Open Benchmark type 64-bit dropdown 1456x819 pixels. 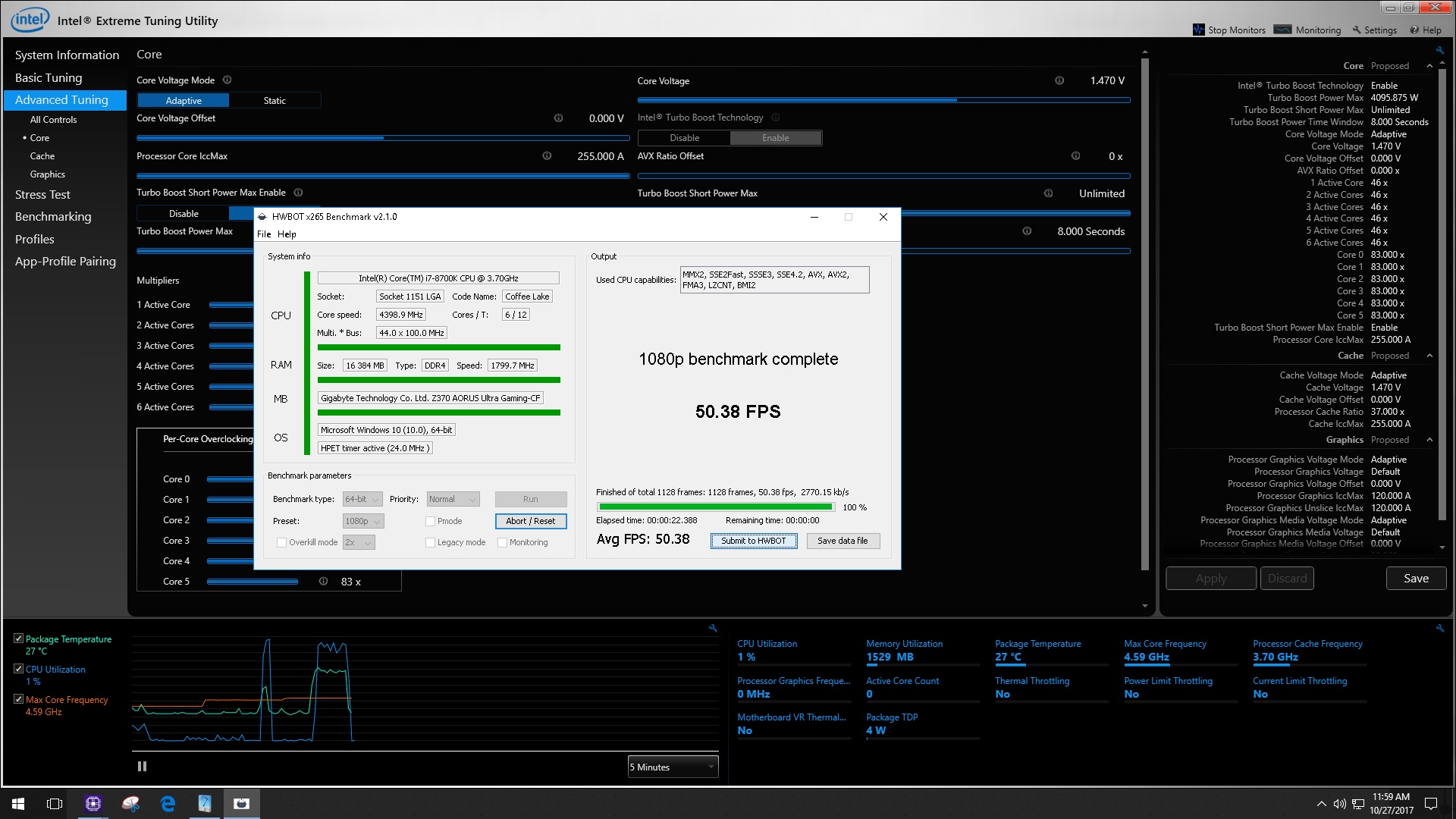pos(362,499)
